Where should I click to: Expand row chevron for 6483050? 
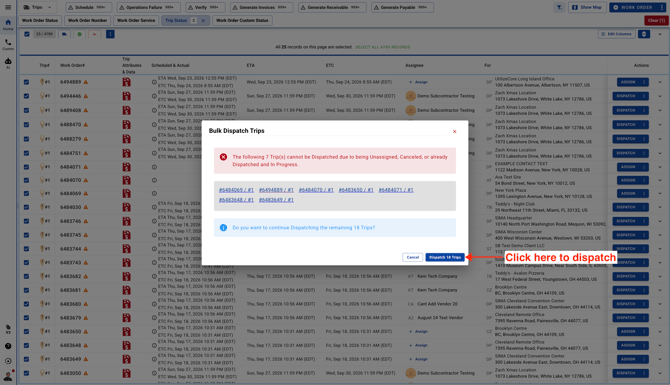[660, 373]
